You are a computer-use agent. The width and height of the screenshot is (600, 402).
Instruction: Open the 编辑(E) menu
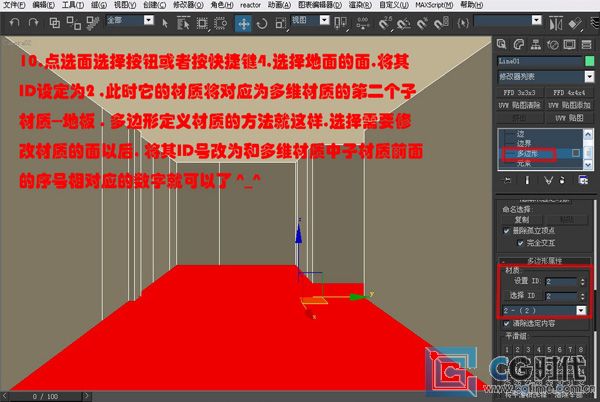pos(43,5)
